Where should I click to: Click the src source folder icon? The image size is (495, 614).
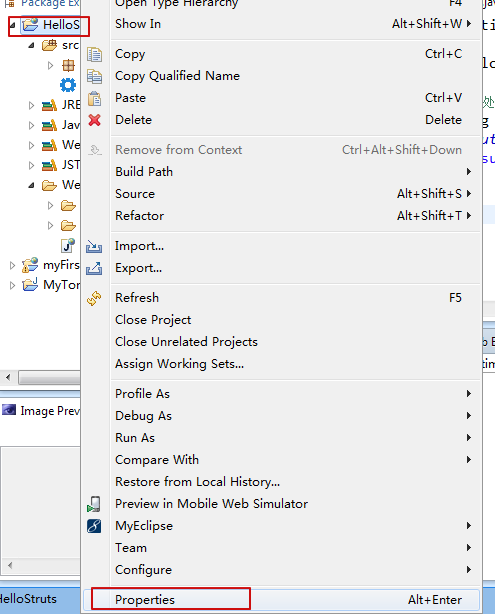coord(49,45)
